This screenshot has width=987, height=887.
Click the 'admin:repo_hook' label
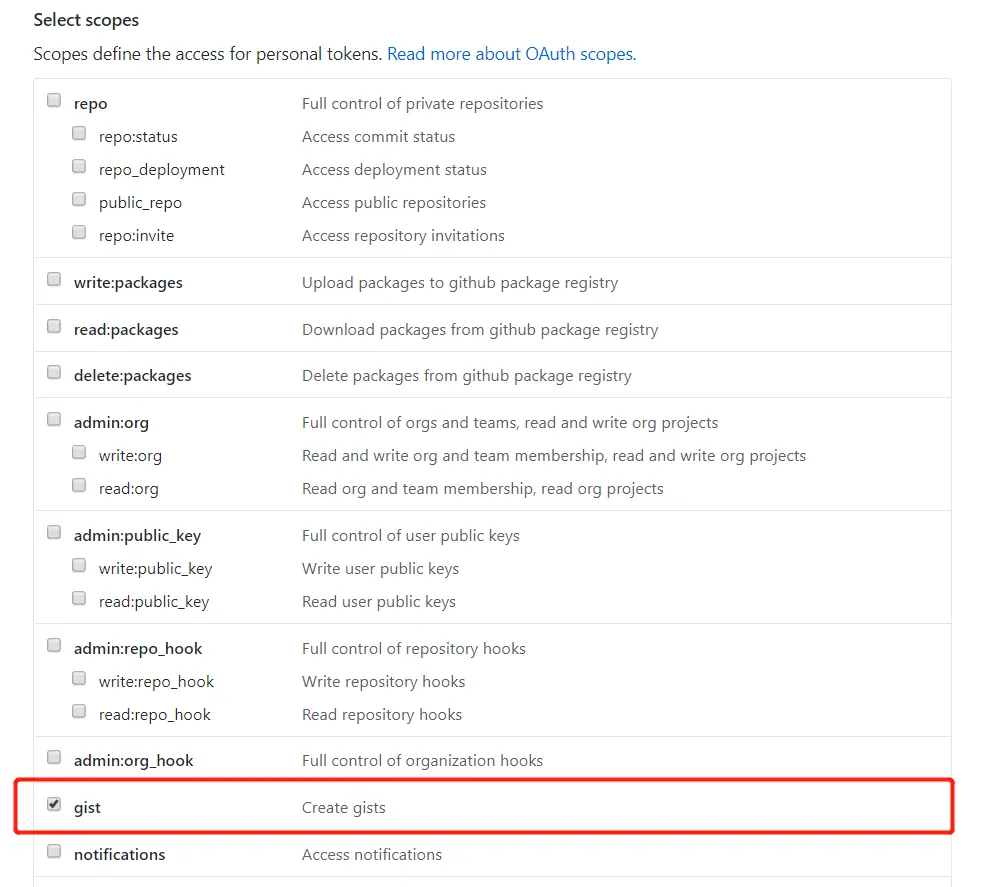click(138, 649)
